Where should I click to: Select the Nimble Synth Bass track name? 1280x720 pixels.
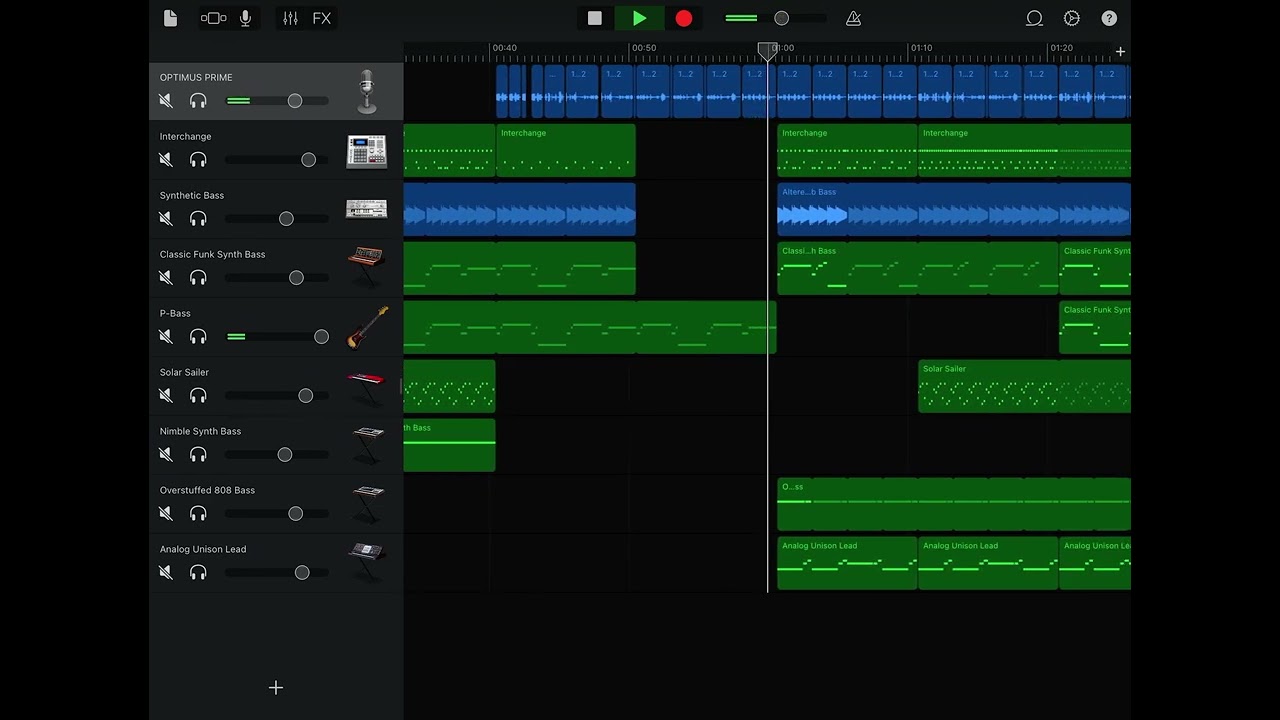tap(200, 431)
